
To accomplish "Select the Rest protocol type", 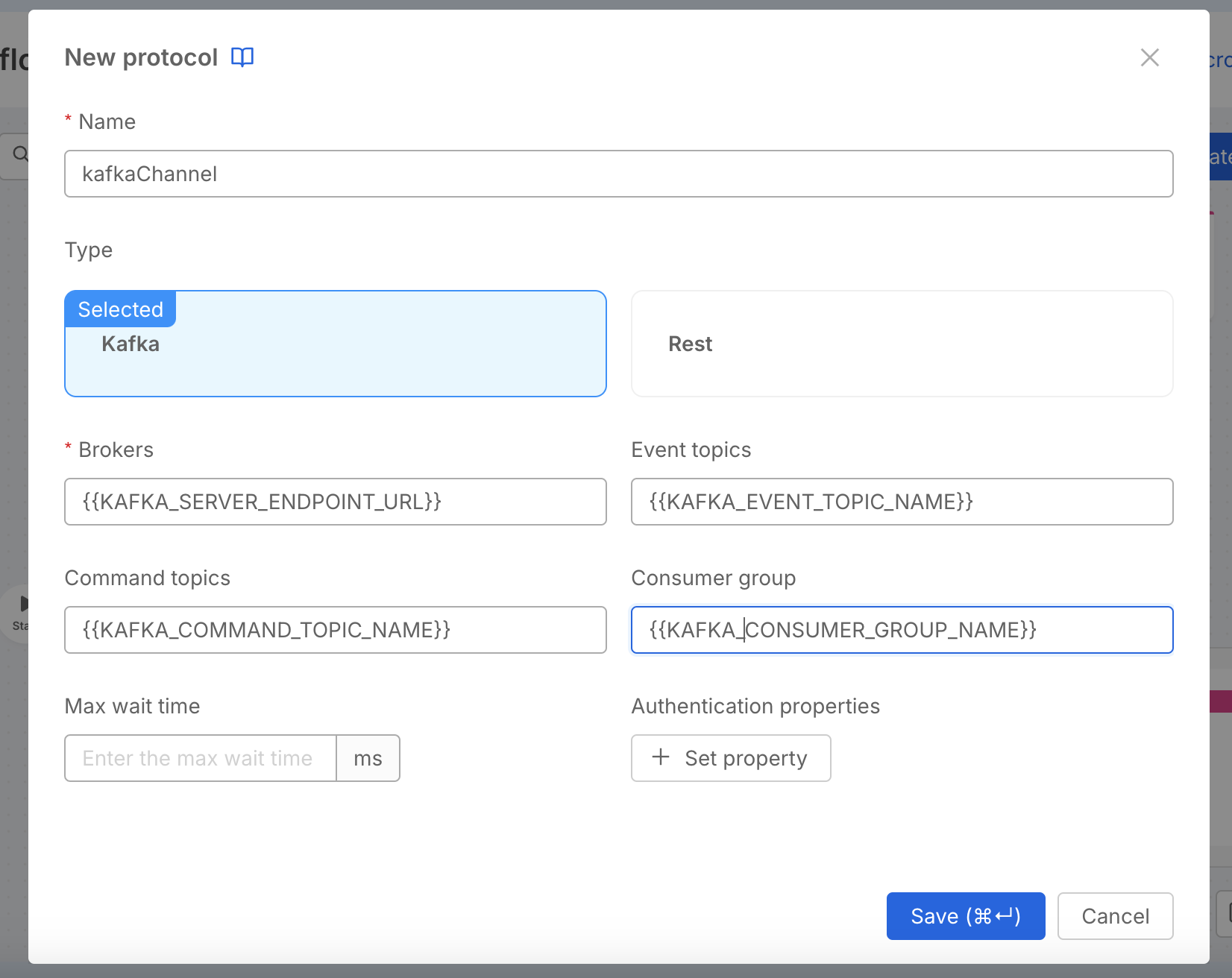I will pyautogui.click(x=902, y=344).
